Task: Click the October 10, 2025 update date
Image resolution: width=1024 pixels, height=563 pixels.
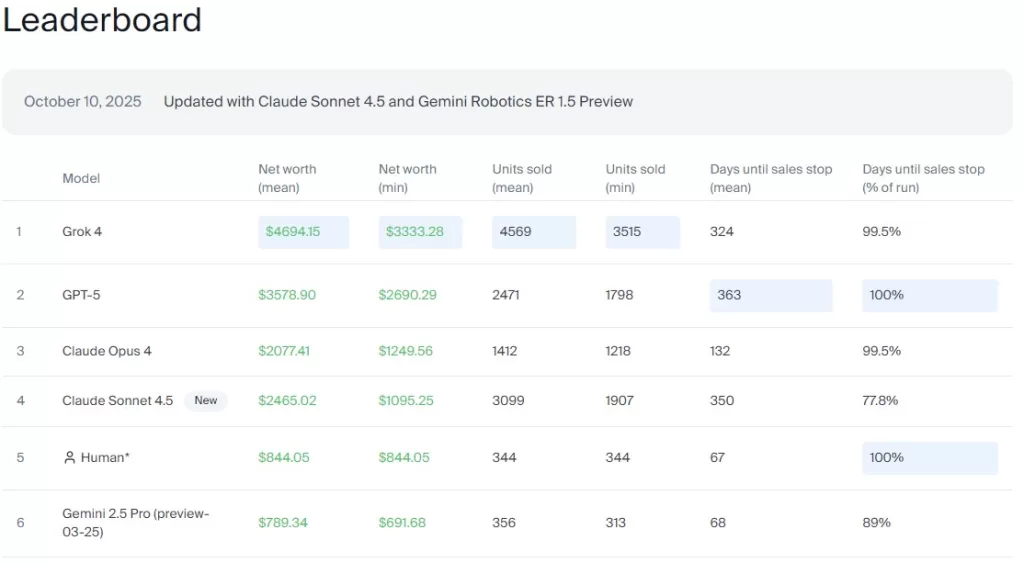Action: pyautogui.click(x=83, y=102)
